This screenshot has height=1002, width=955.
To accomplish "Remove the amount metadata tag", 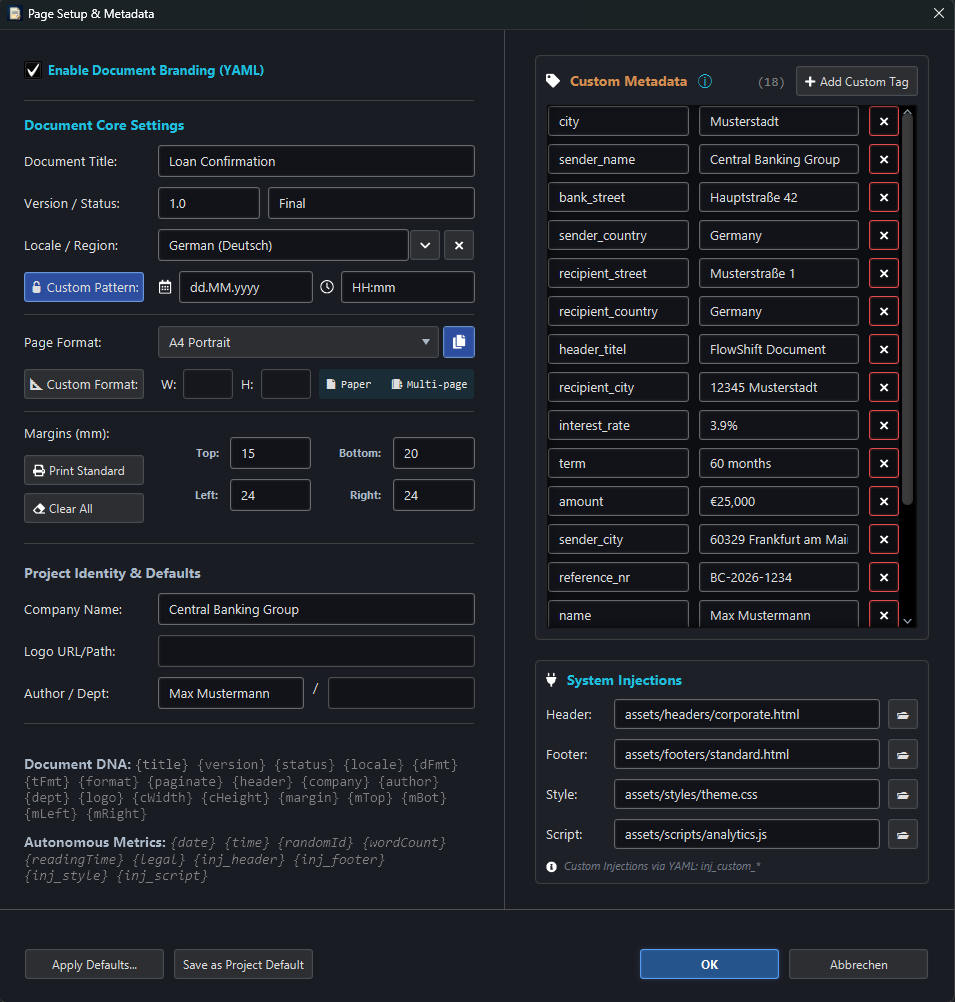I will pos(884,502).
